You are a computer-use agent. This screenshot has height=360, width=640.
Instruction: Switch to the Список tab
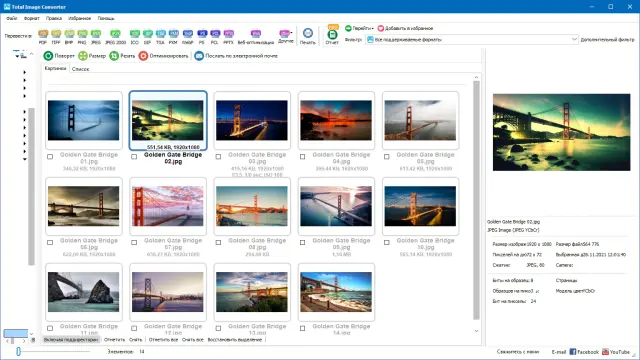(x=80, y=69)
